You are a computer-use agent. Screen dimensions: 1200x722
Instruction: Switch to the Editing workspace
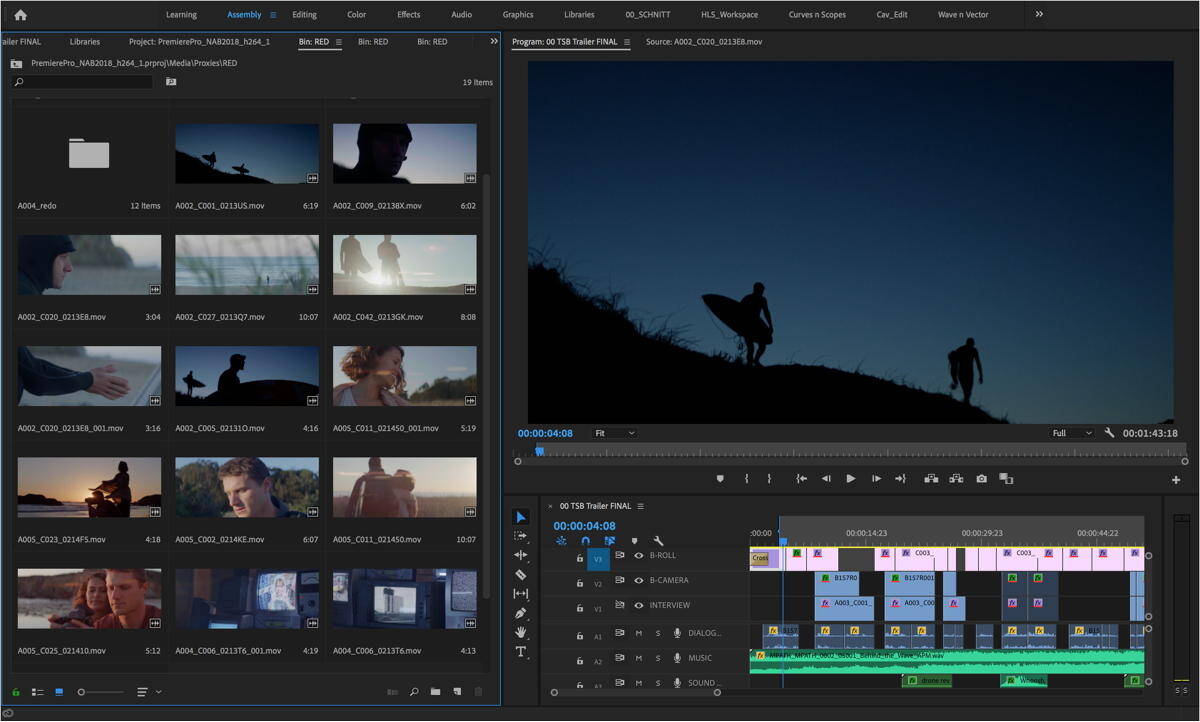[x=304, y=15]
